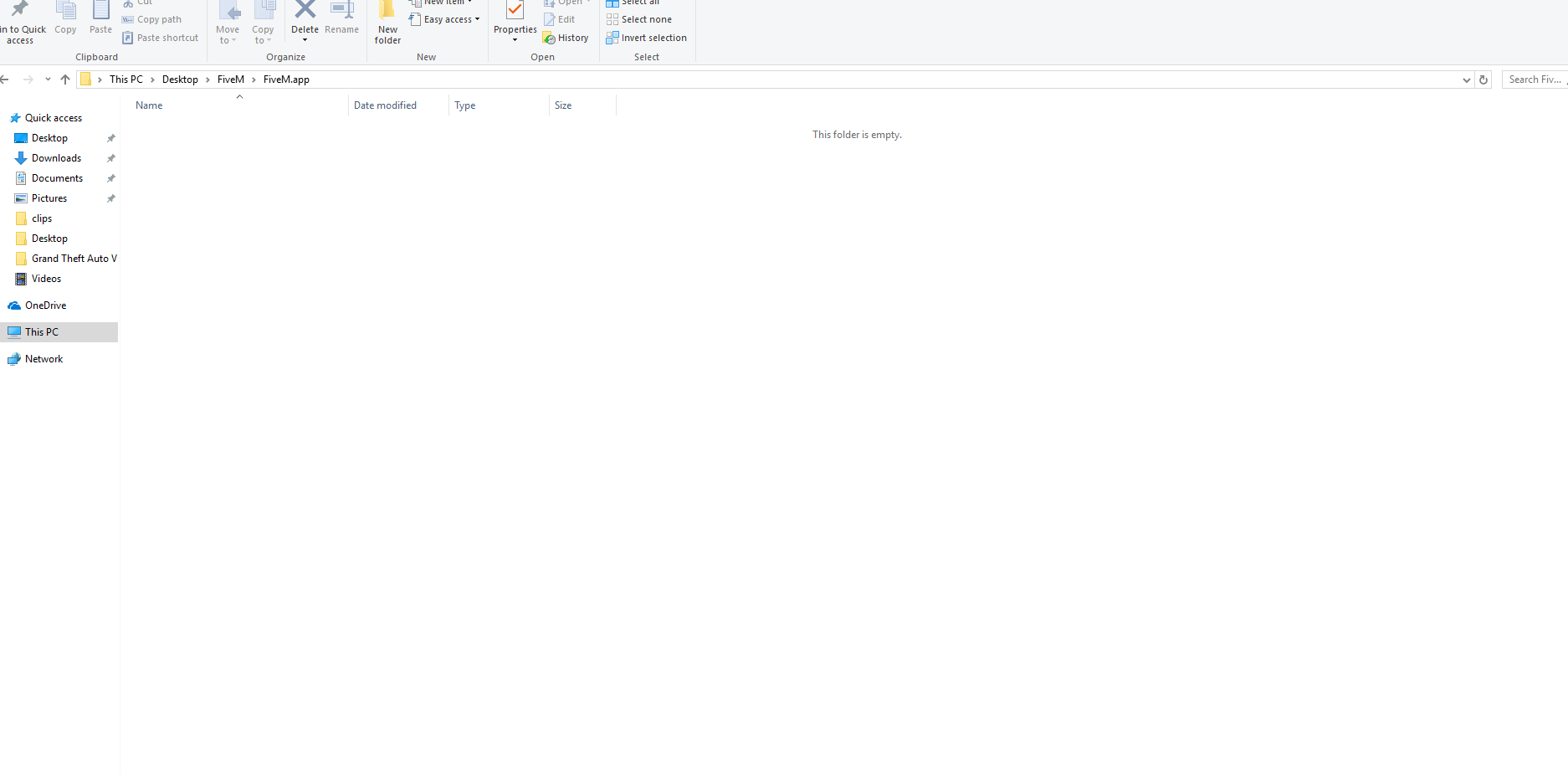Image resolution: width=1568 pixels, height=775 pixels.
Task: Click the Pin to Quick access icon
Action: pyautogui.click(x=19, y=9)
